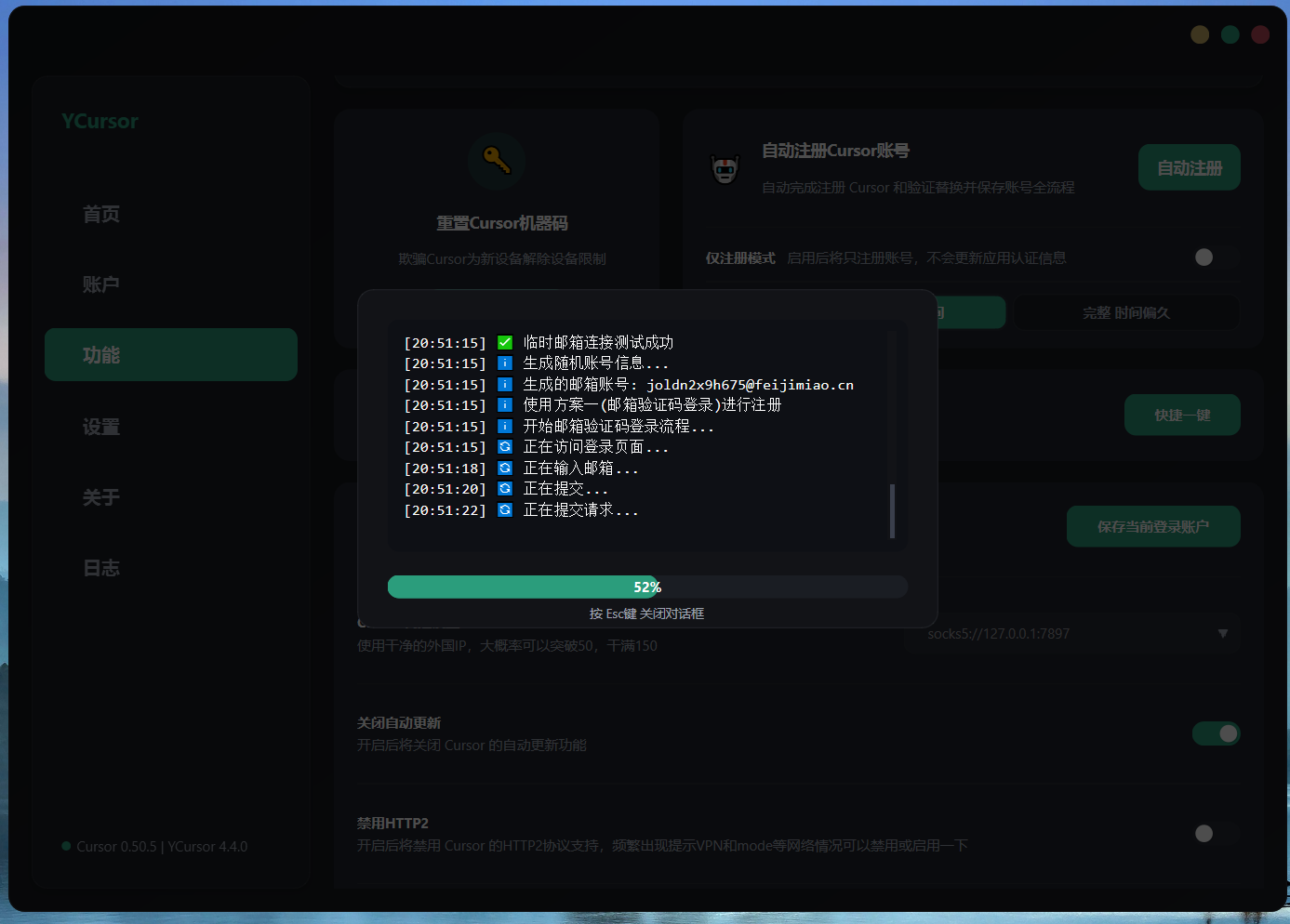Image resolution: width=1290 pixels, height=924 pixels.
Task: Click the log panel vertical scrollbar
Action: coord(892,510)
